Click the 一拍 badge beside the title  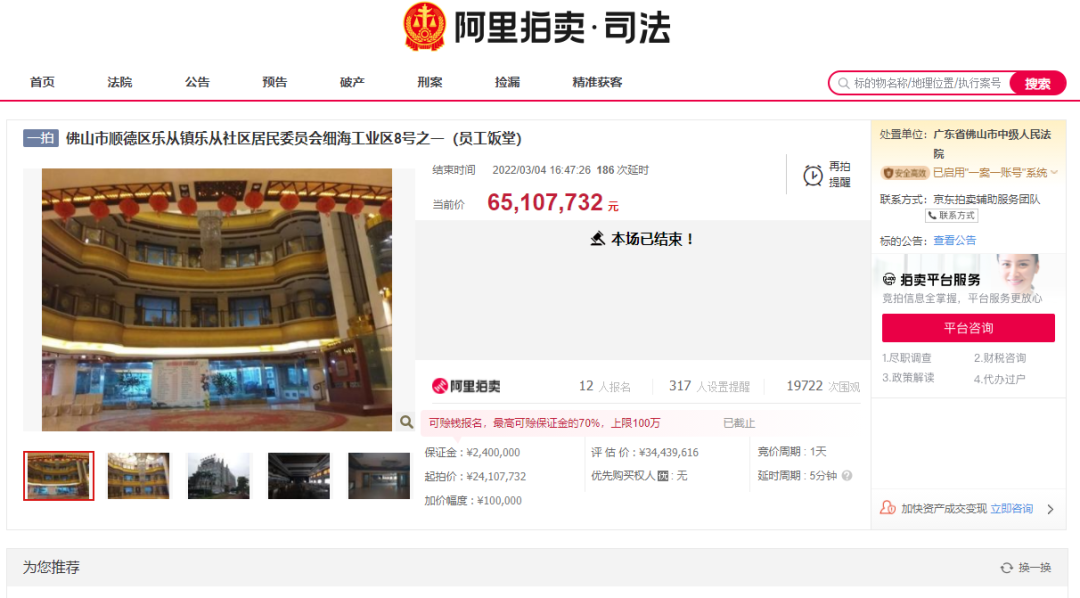click(41, 138)
